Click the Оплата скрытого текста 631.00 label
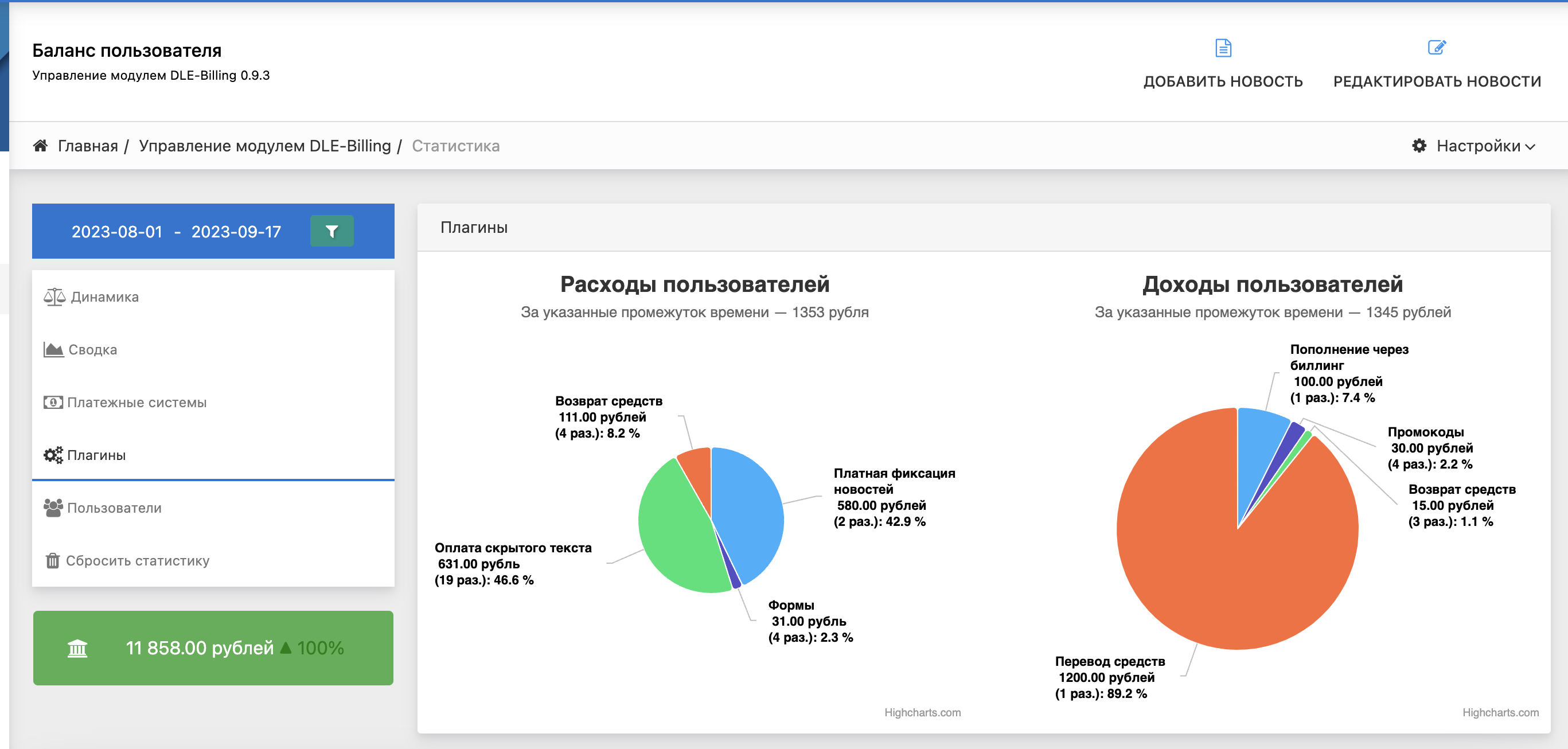Screen dimensions: 1568x749 513,564
